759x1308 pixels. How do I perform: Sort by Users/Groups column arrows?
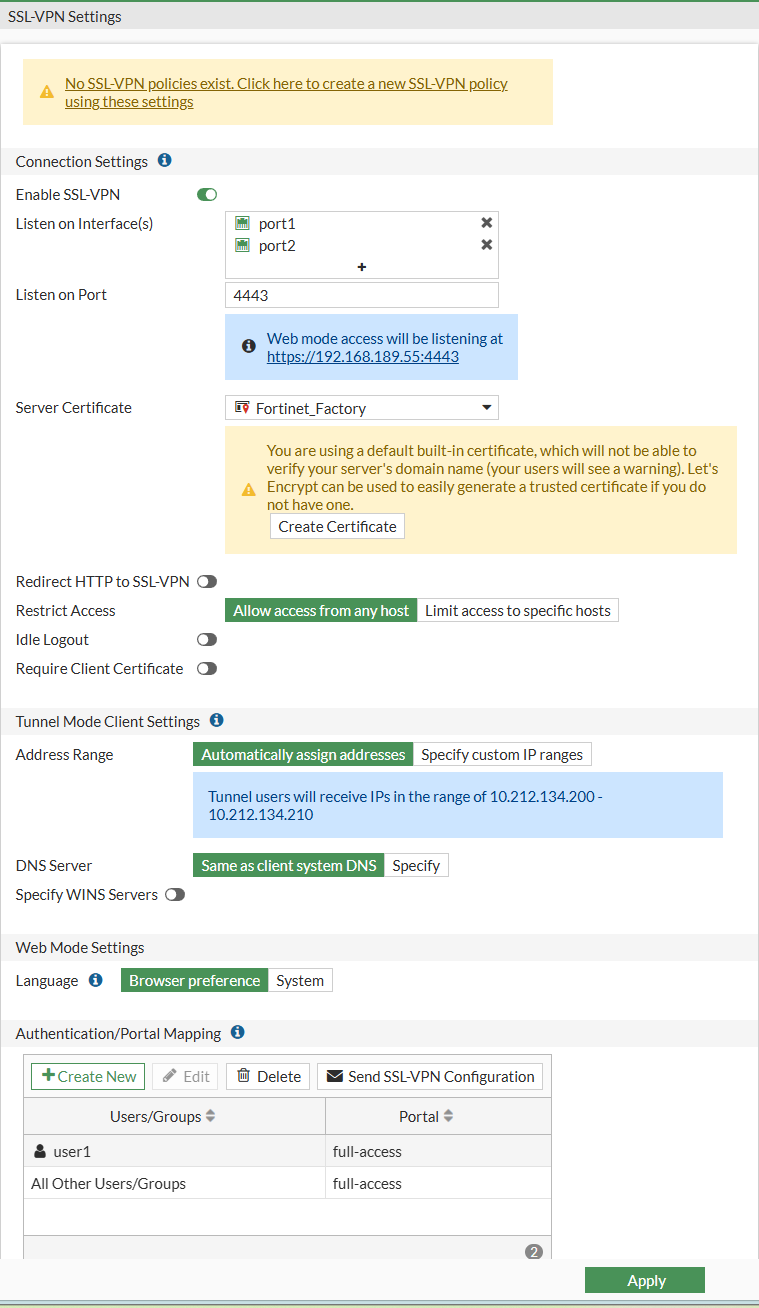click(x=211, y=1116)
